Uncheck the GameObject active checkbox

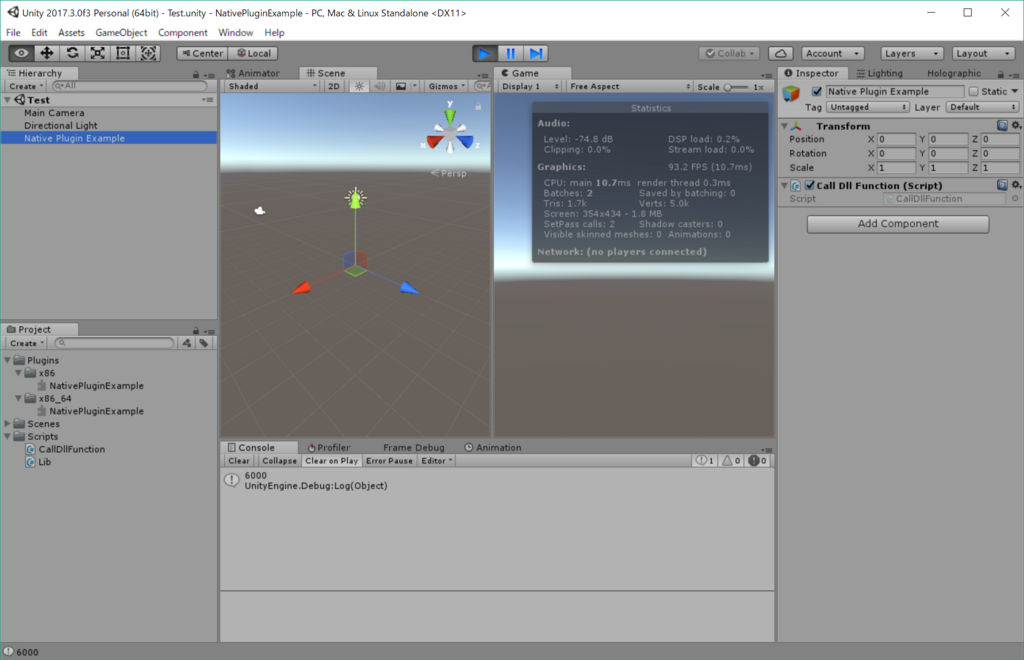click(x=816, y=91)
